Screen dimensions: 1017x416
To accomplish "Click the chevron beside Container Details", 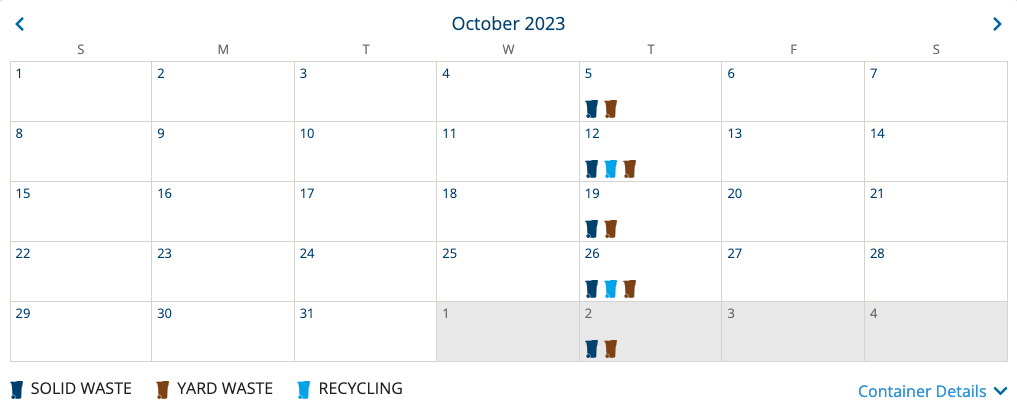I will (1001, 391).
